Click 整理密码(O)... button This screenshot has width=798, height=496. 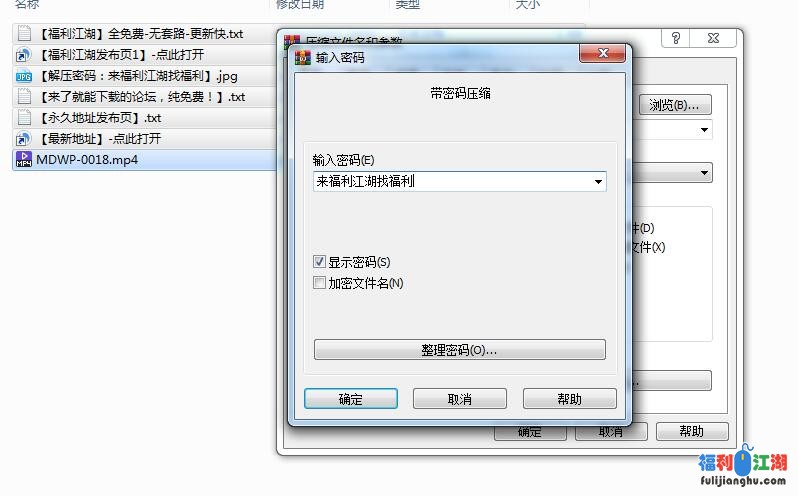[x=460, y=349]
